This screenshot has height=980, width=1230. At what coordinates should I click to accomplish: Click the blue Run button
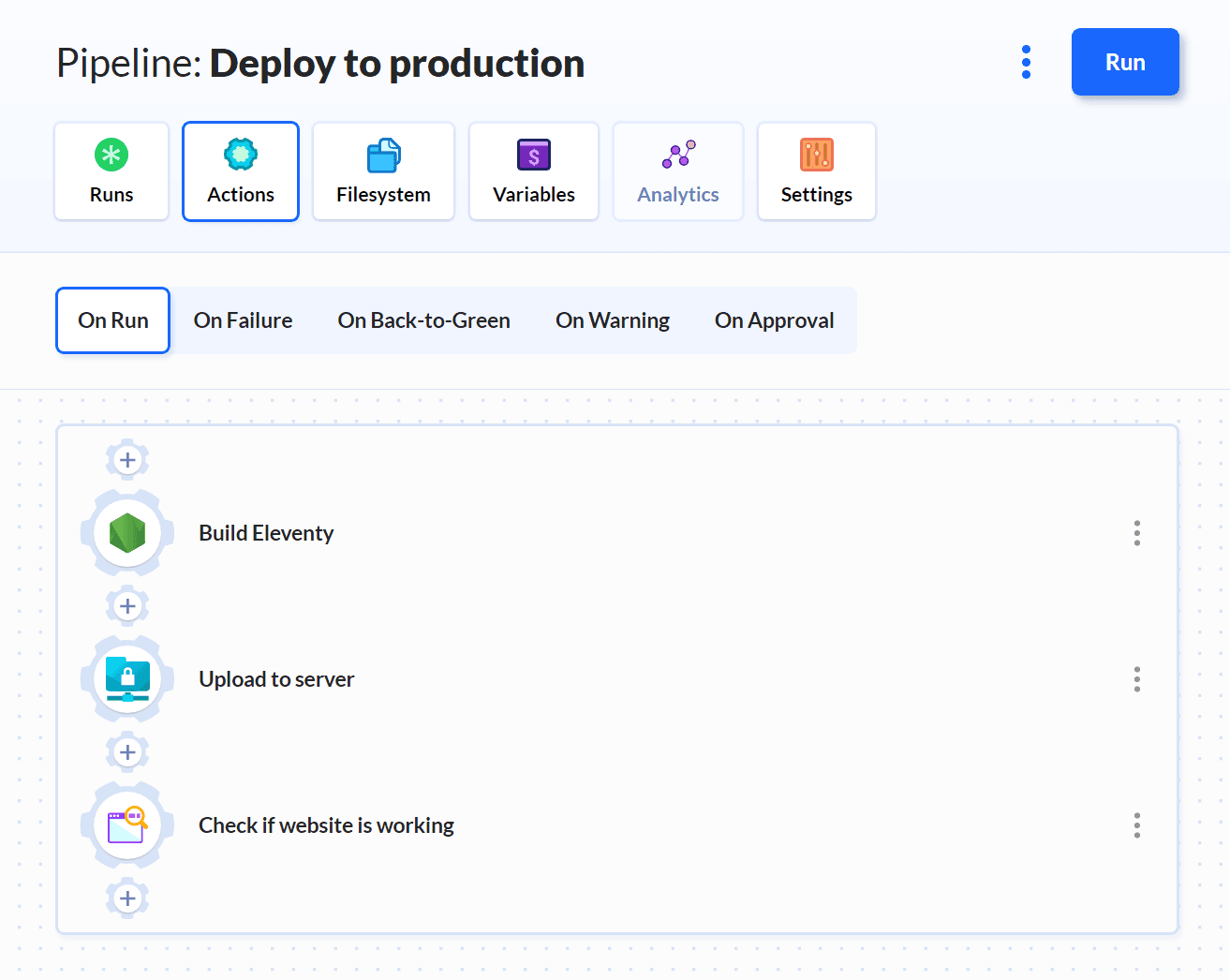(x=1125, y=62)
